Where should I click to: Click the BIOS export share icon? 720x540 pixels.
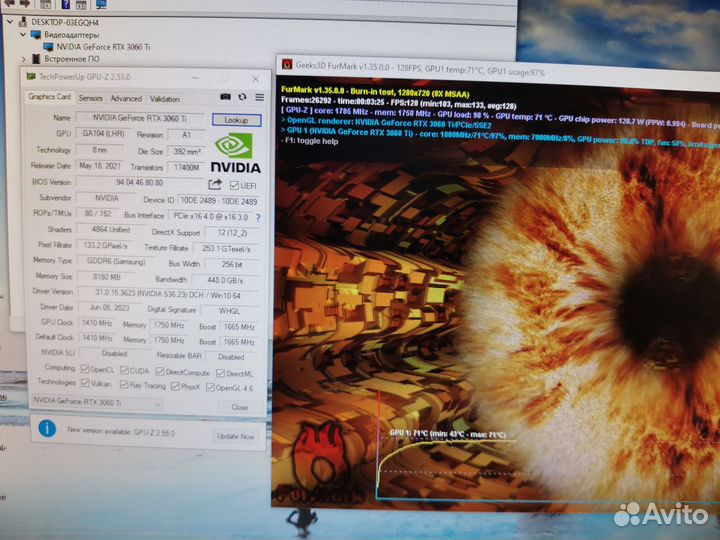click(x=215, y=184)
